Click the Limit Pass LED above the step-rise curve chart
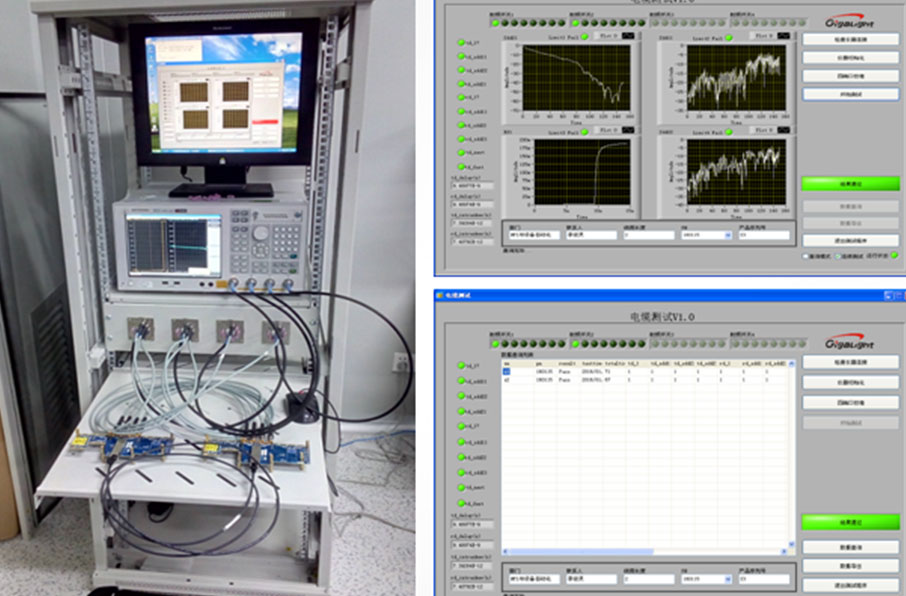This screenshot has height=596, width=906. point(585,132)
